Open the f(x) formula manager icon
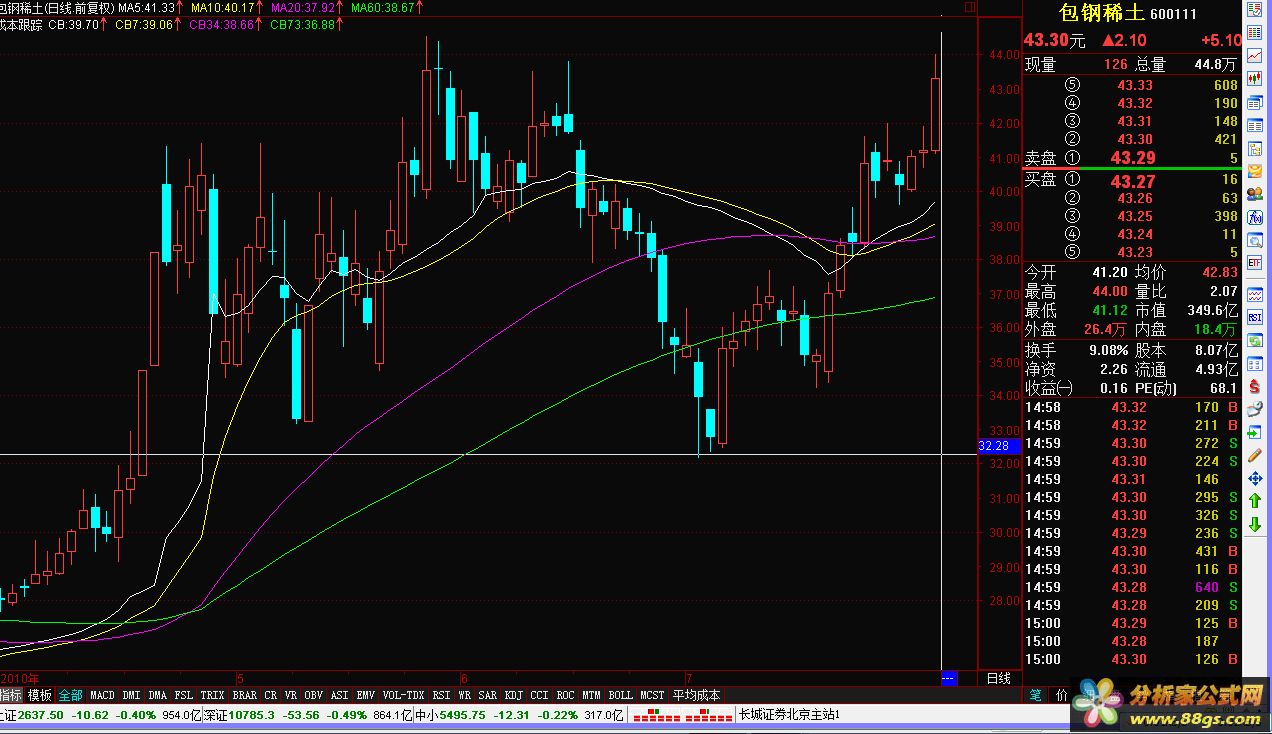Screen dimensions: 1272x734 pos(1254,219)
